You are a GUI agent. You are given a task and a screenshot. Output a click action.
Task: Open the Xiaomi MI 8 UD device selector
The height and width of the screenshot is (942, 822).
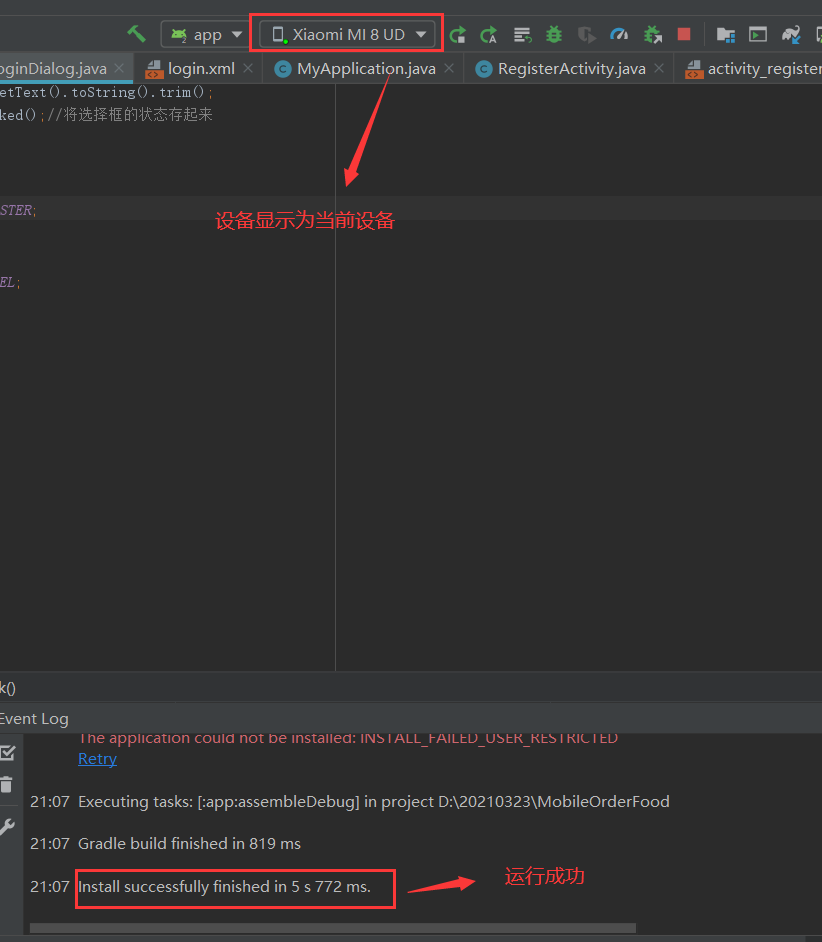[345, 32]
